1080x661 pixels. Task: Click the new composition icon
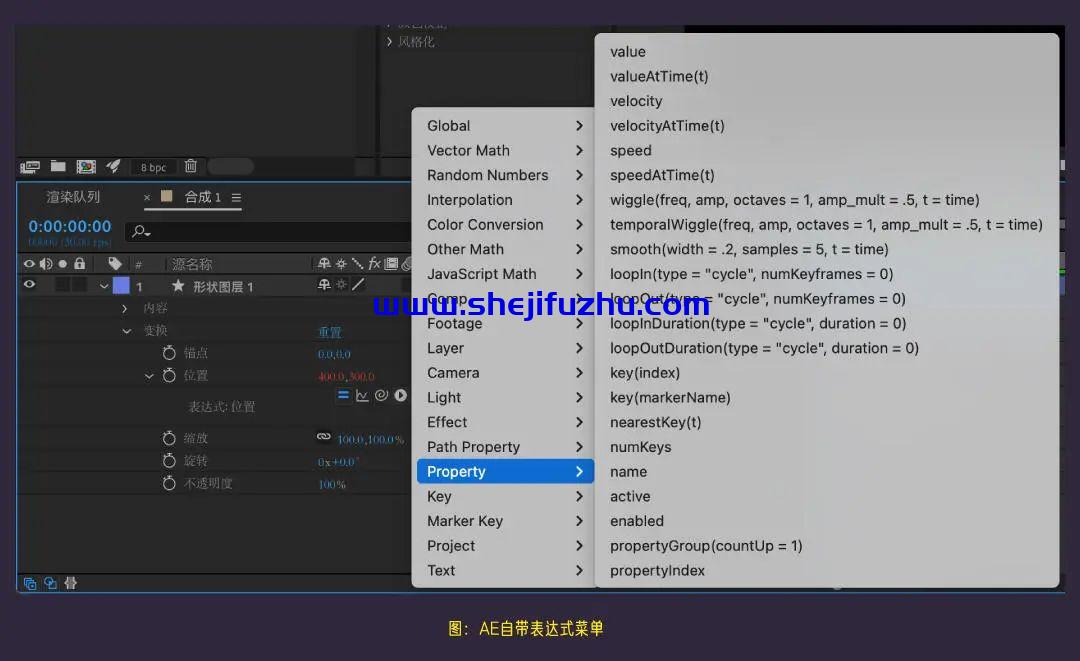[86, 166]
